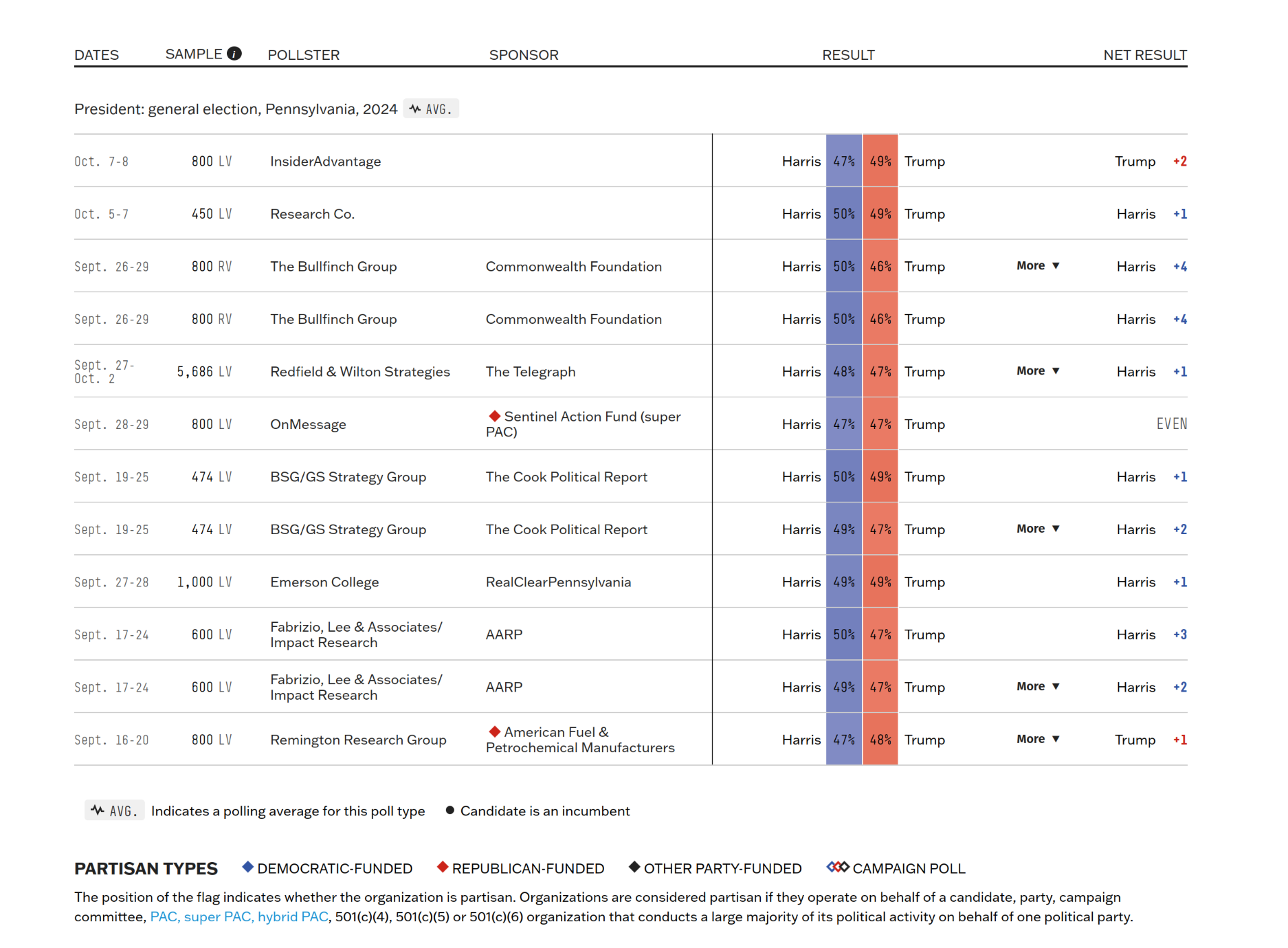
Task: Click Trump 48% red bar in Remington row
Action: click(880, 740)
